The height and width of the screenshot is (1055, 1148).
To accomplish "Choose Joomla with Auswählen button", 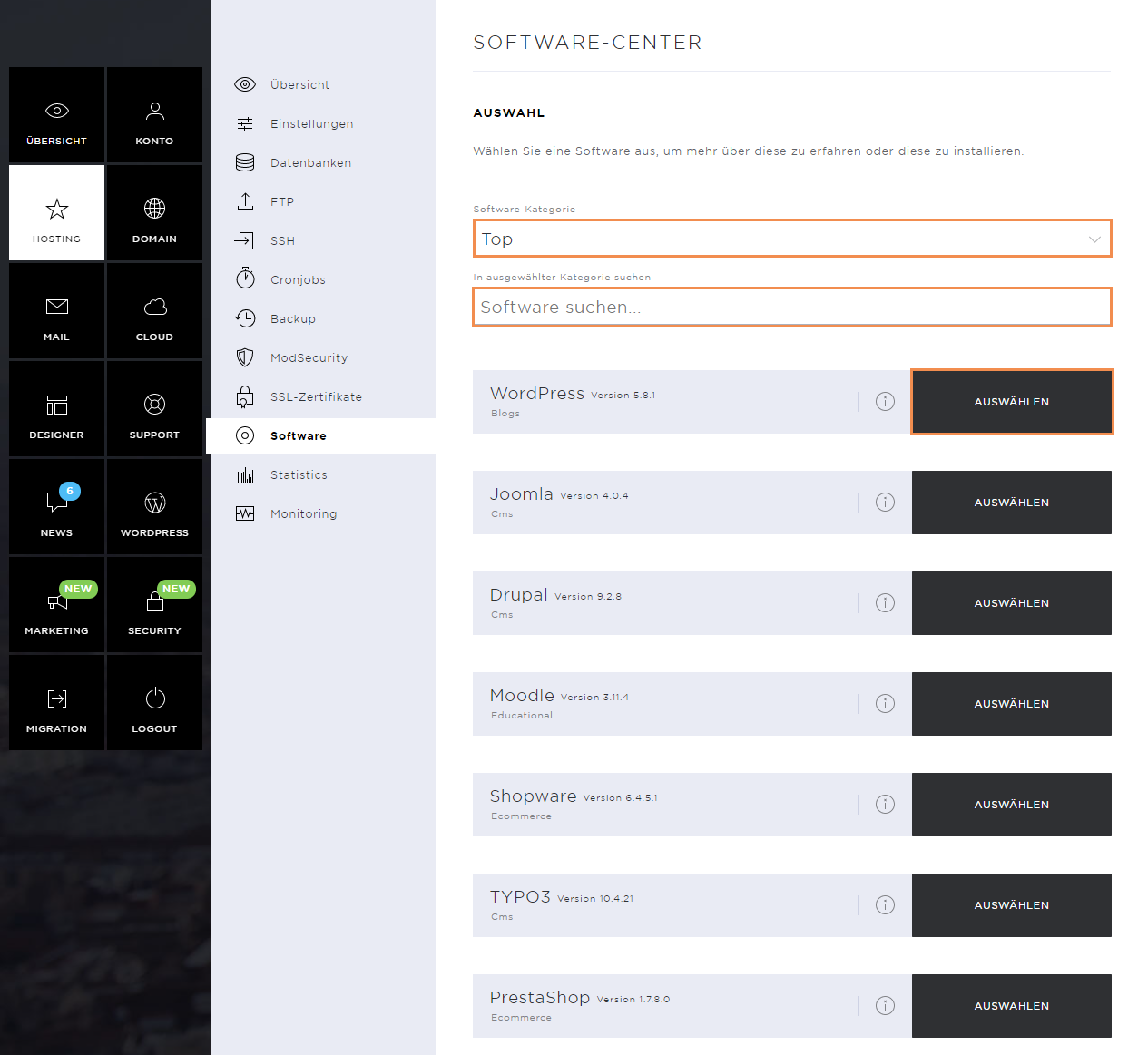I will pos(1012,503).
